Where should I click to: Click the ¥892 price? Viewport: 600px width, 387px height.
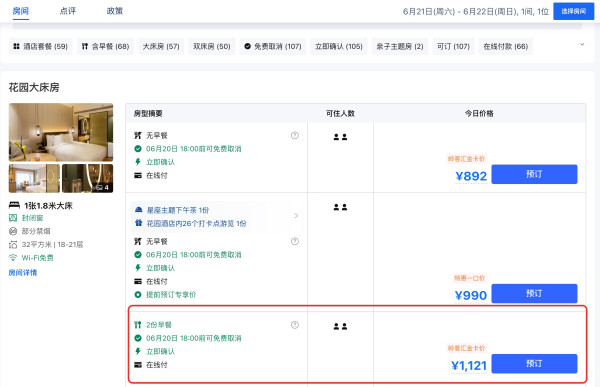(471, 176)
